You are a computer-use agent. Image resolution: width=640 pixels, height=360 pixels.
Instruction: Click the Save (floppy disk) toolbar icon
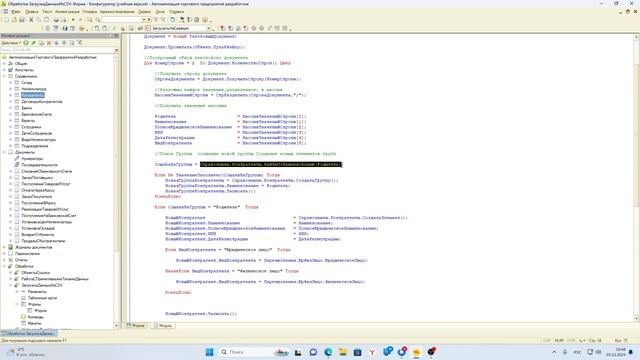(x=22, y=20)
